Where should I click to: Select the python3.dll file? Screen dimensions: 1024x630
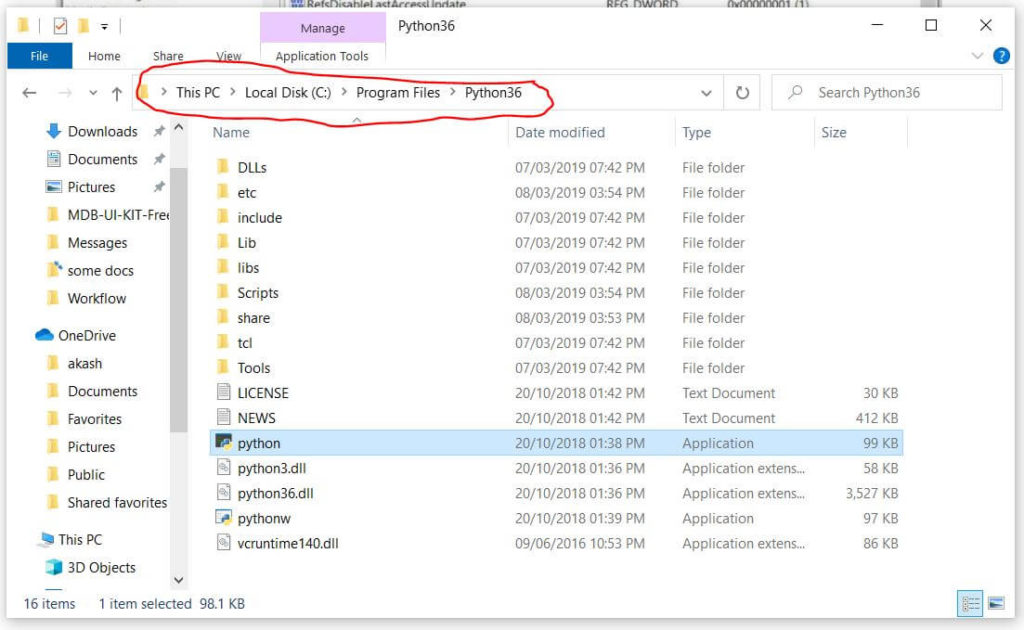[272, 468]
